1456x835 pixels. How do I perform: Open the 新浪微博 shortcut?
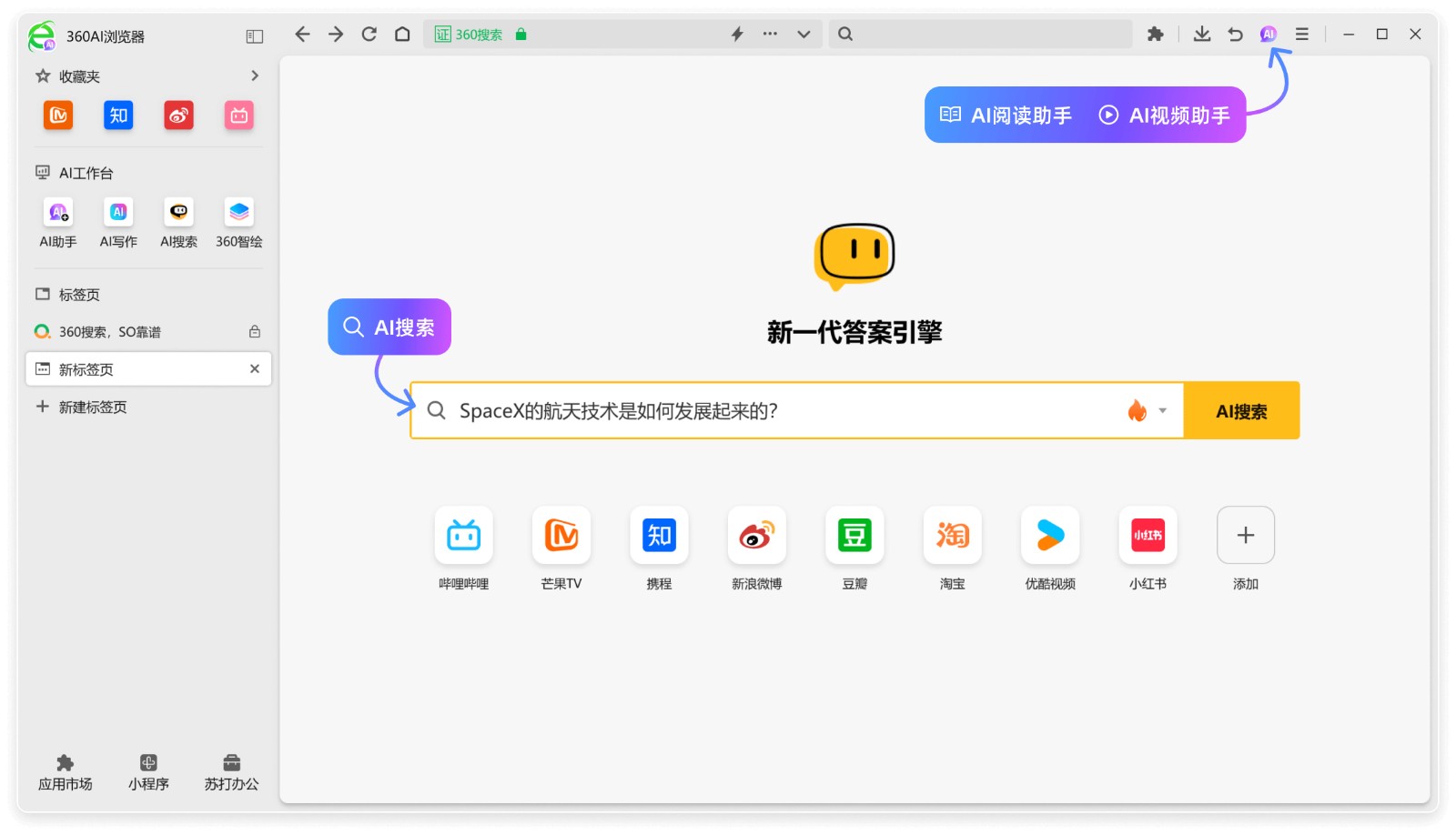tap(756, 535)
